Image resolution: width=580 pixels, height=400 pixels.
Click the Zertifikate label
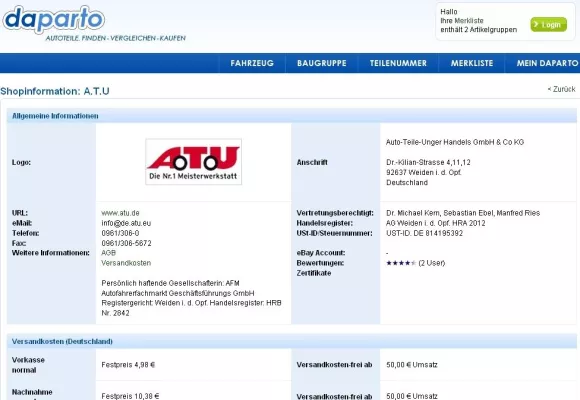[314, 273]
